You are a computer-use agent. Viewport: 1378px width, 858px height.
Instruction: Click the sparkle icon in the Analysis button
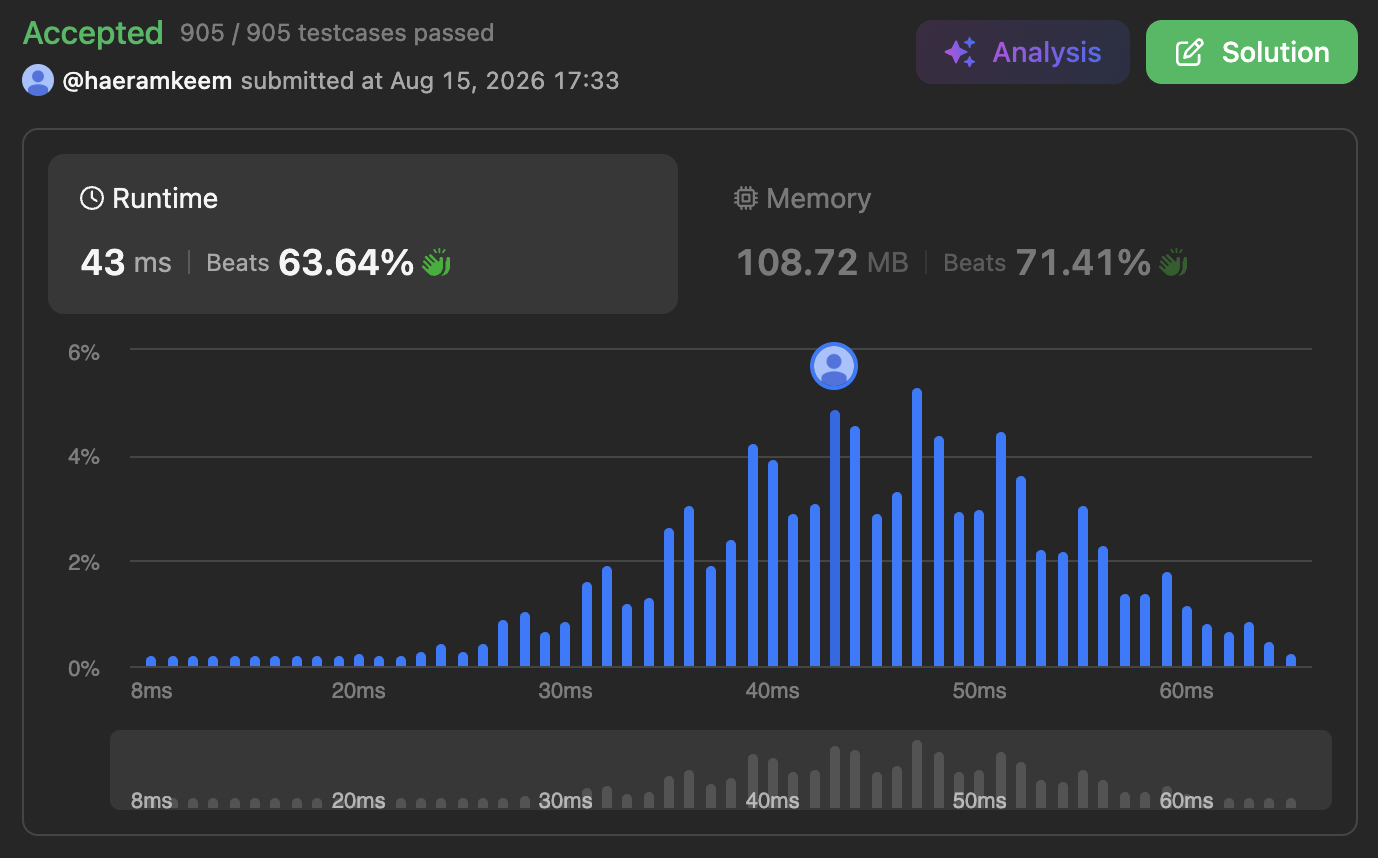(960, 52)
